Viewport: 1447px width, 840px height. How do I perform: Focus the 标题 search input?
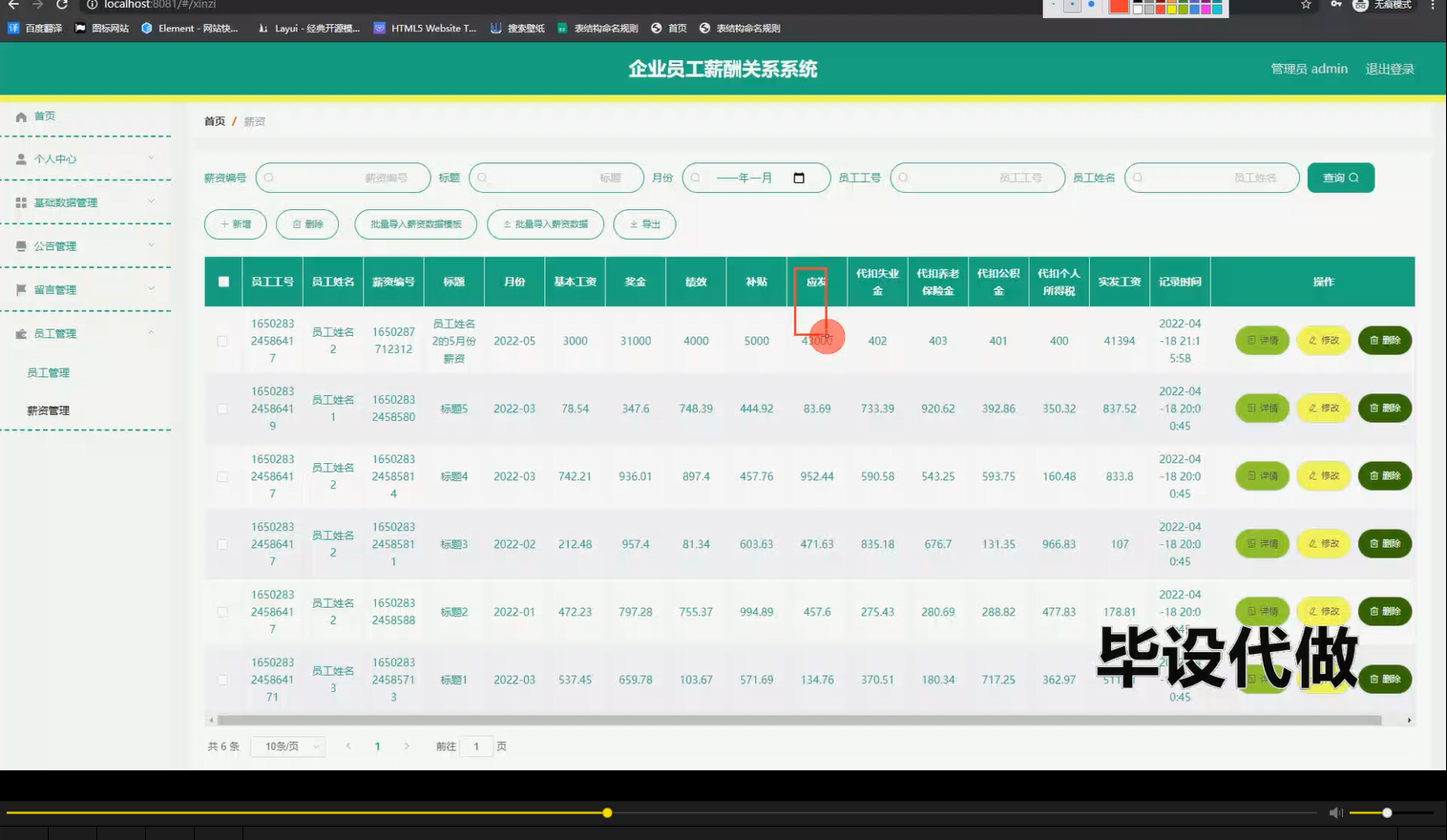click(x=556, y=178)
